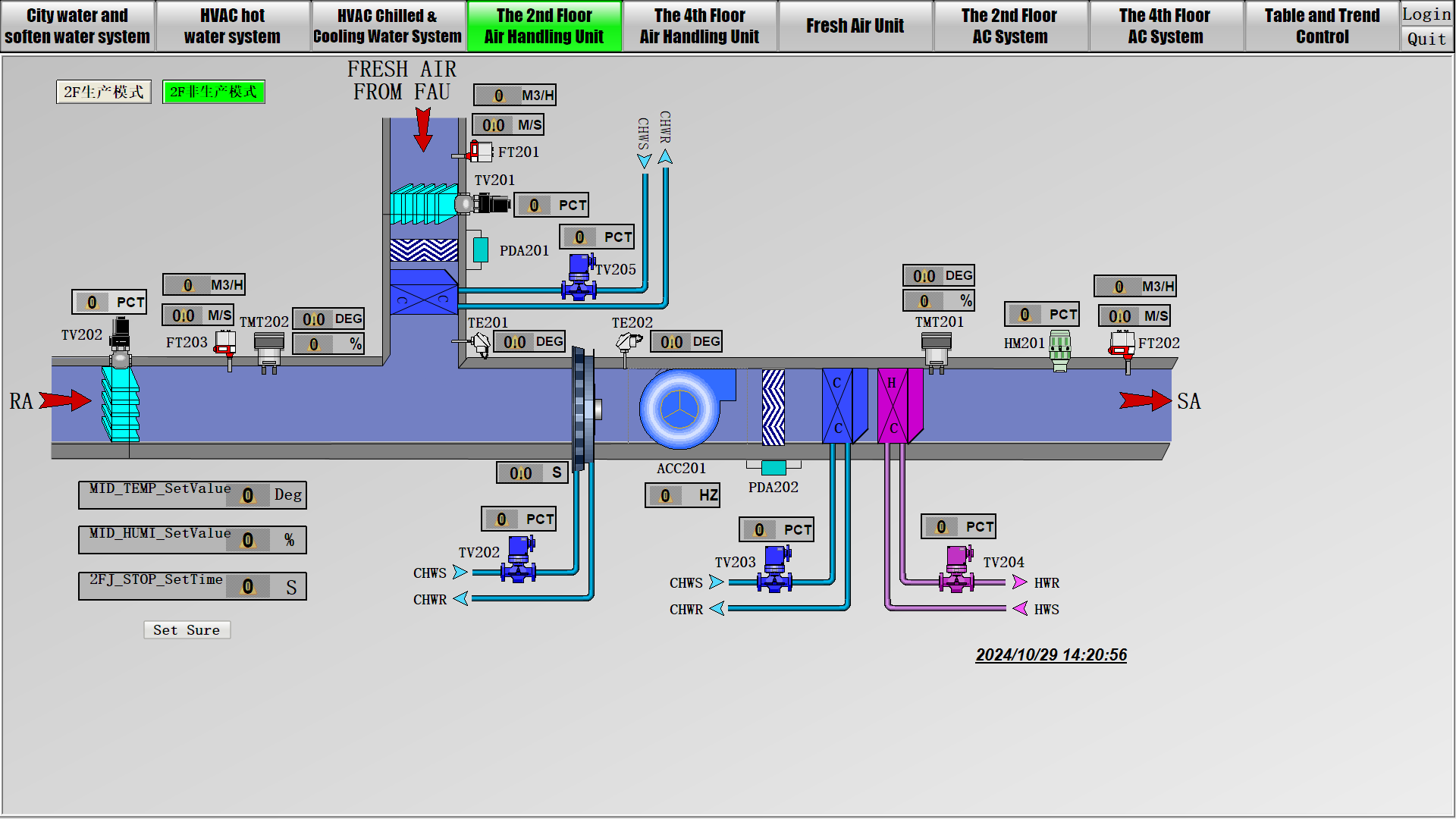The width and height of the screenshot is (1456, 819).
Task: Switch to Fresh Air Unit tab
Action: click(x=855, y=26)
